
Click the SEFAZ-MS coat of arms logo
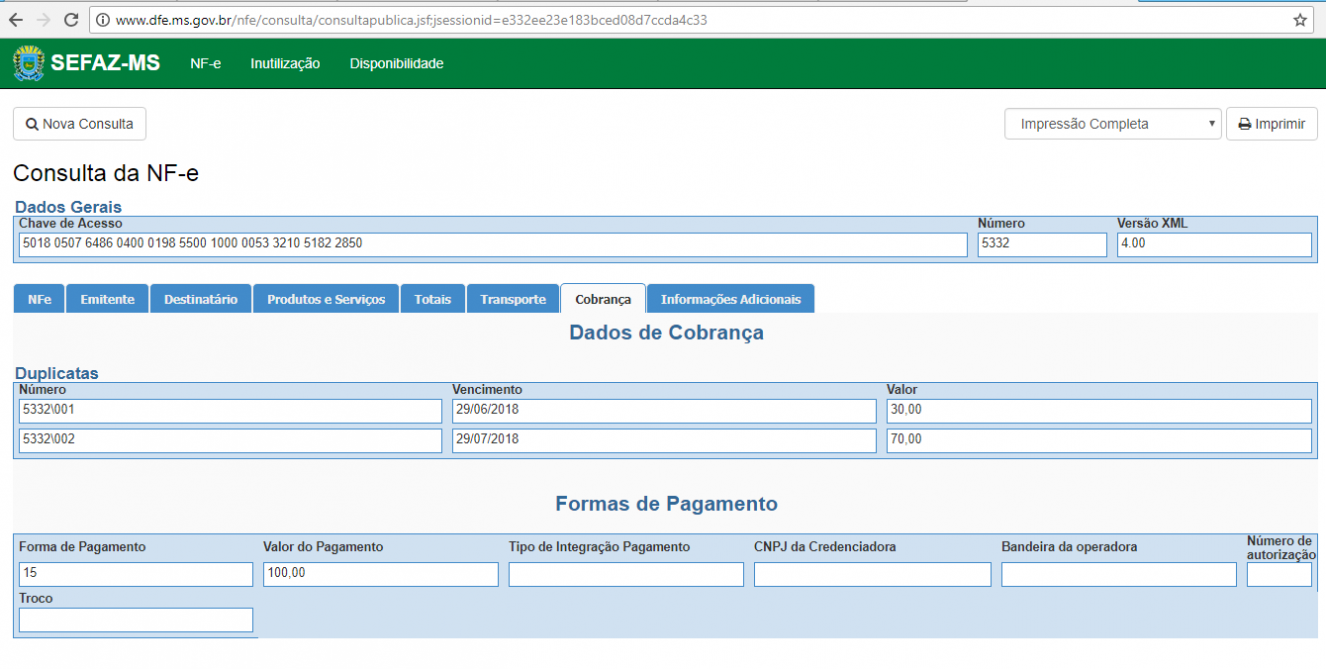click(x=29, y=63)
